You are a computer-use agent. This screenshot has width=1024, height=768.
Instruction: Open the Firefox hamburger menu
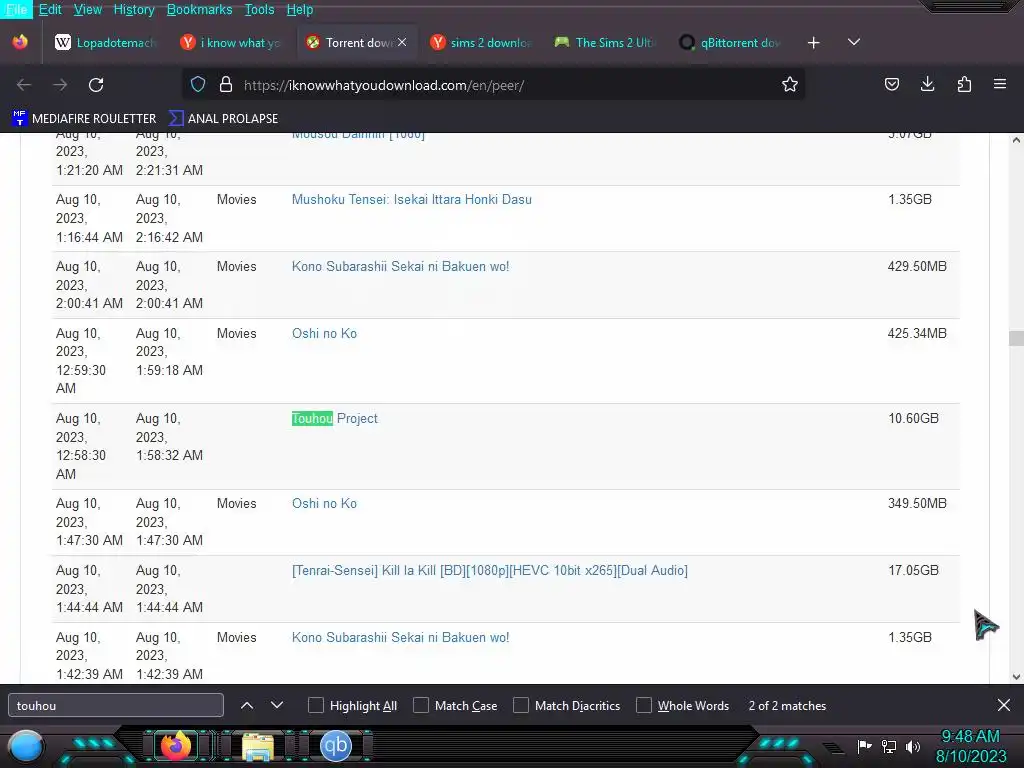pyautogui.click(x=1000, y=84)
